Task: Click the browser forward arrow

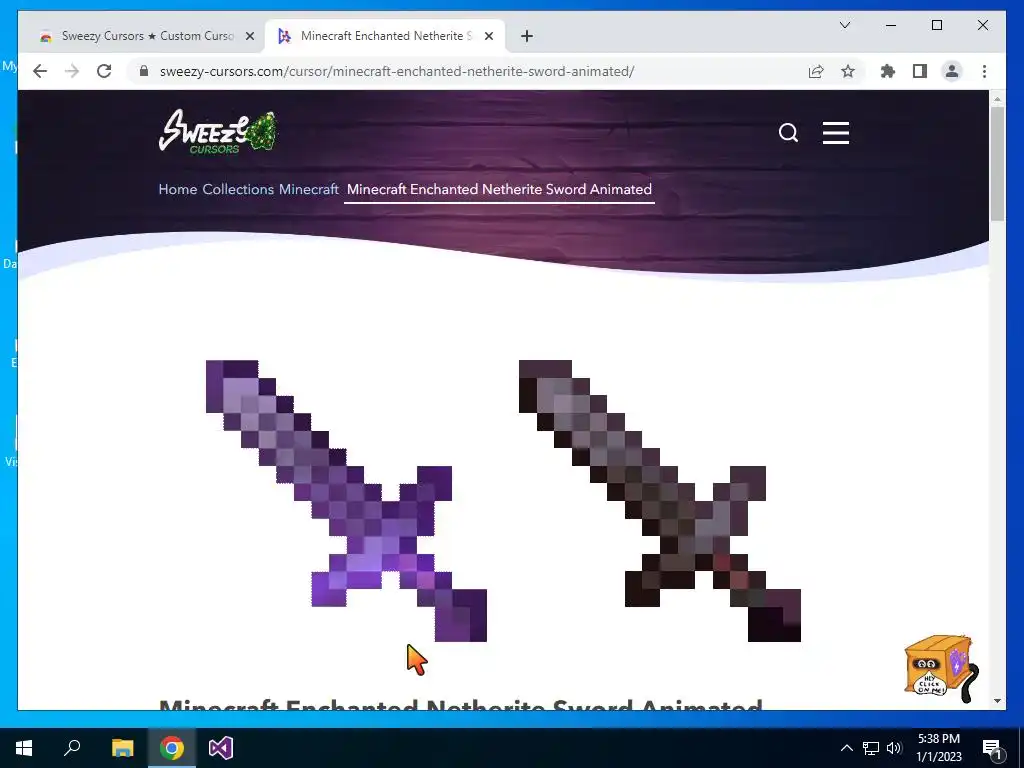Action: coord(72,71)
